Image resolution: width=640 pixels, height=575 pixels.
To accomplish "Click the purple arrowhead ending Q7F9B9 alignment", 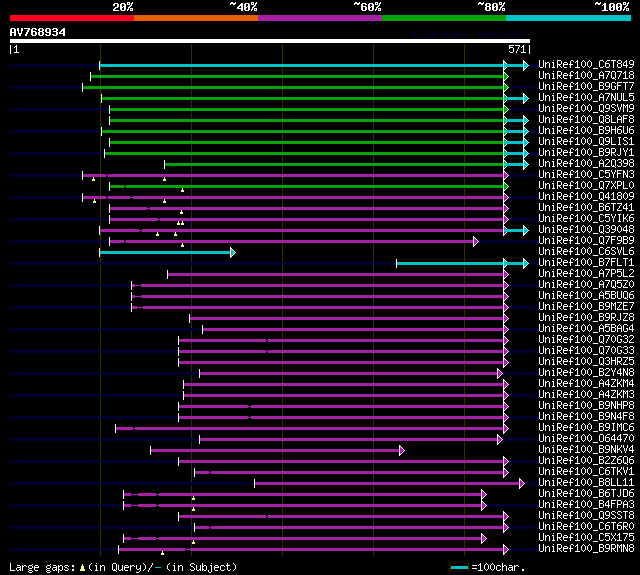I will [476, 242].
